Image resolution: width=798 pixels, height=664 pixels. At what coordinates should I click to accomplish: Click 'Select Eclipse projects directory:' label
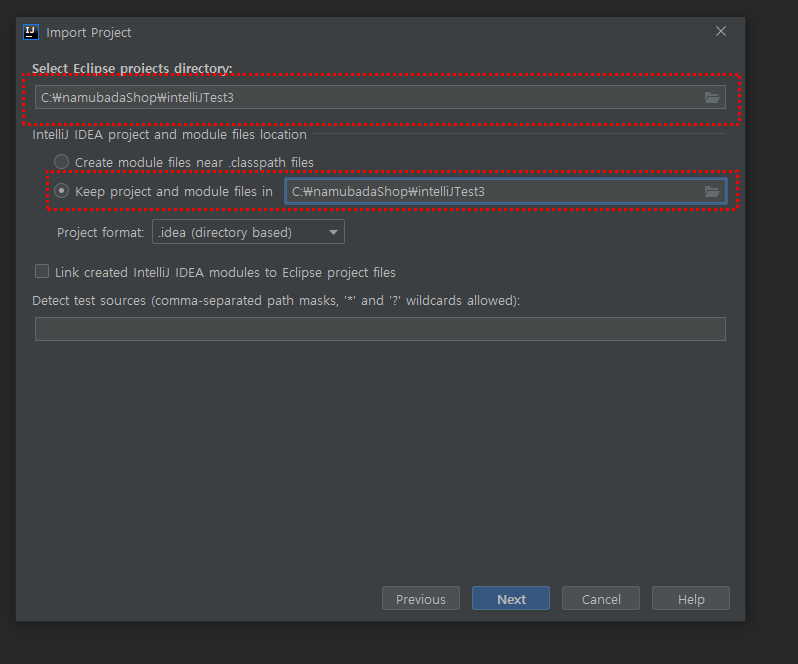[x=132, y=69]
